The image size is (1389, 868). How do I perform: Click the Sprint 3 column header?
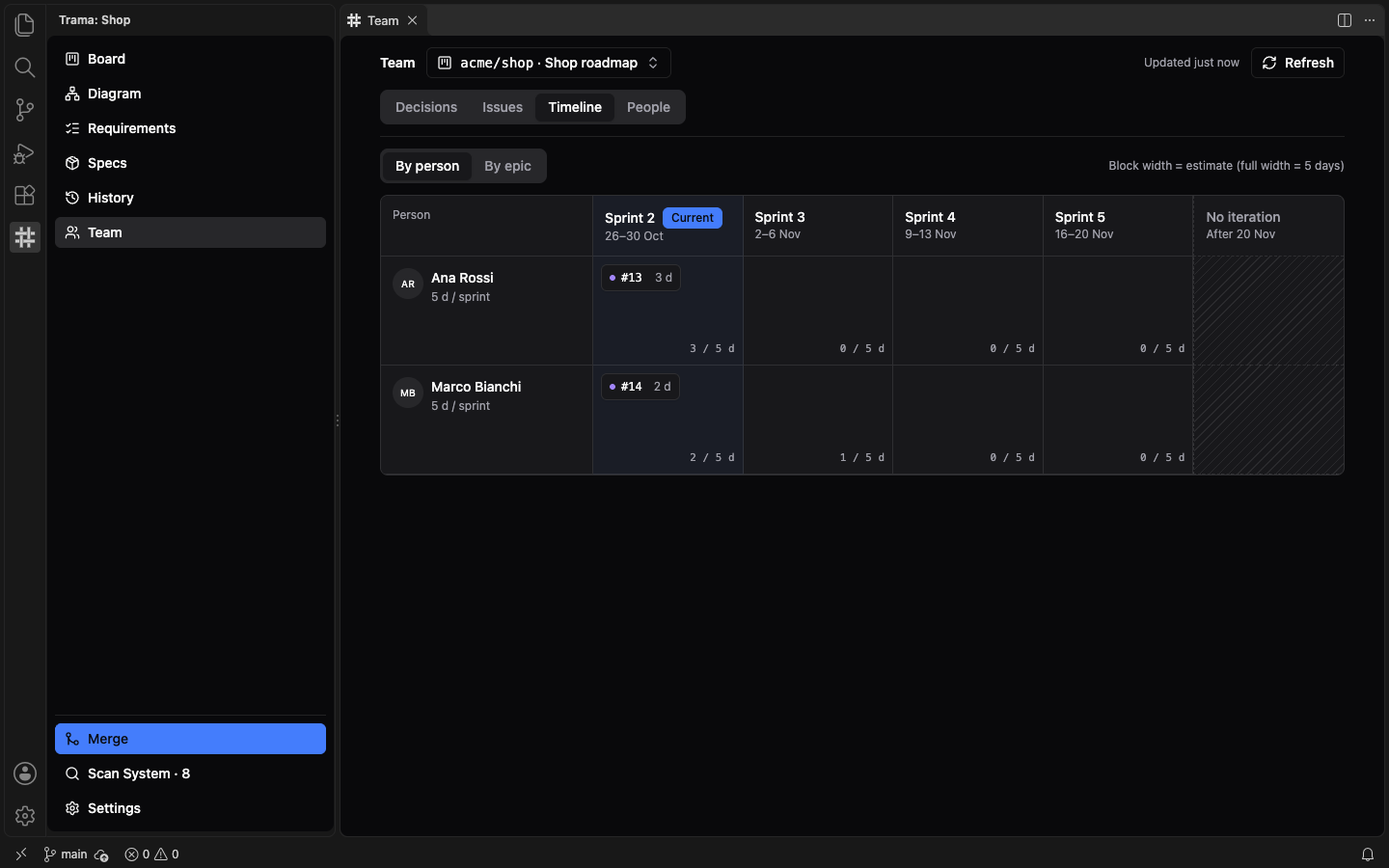coord(818,226)
